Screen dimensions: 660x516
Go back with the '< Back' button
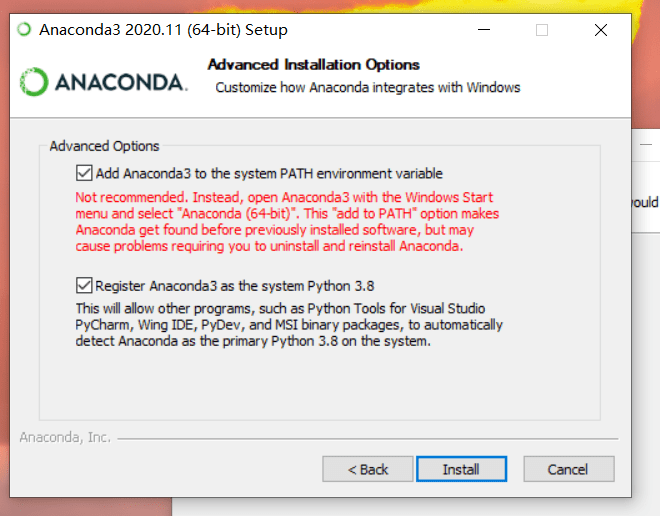pos(368,469)
